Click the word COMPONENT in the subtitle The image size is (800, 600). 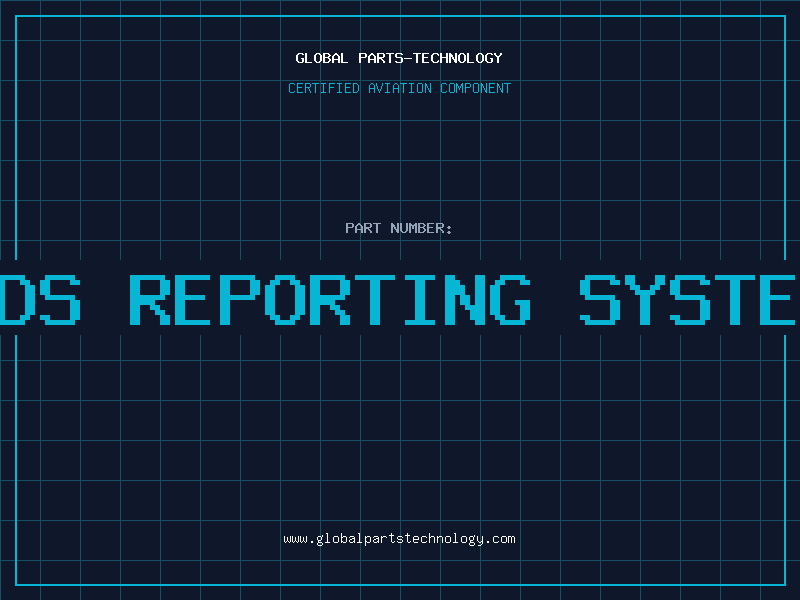pyautogui.click(x=475, y=88)
